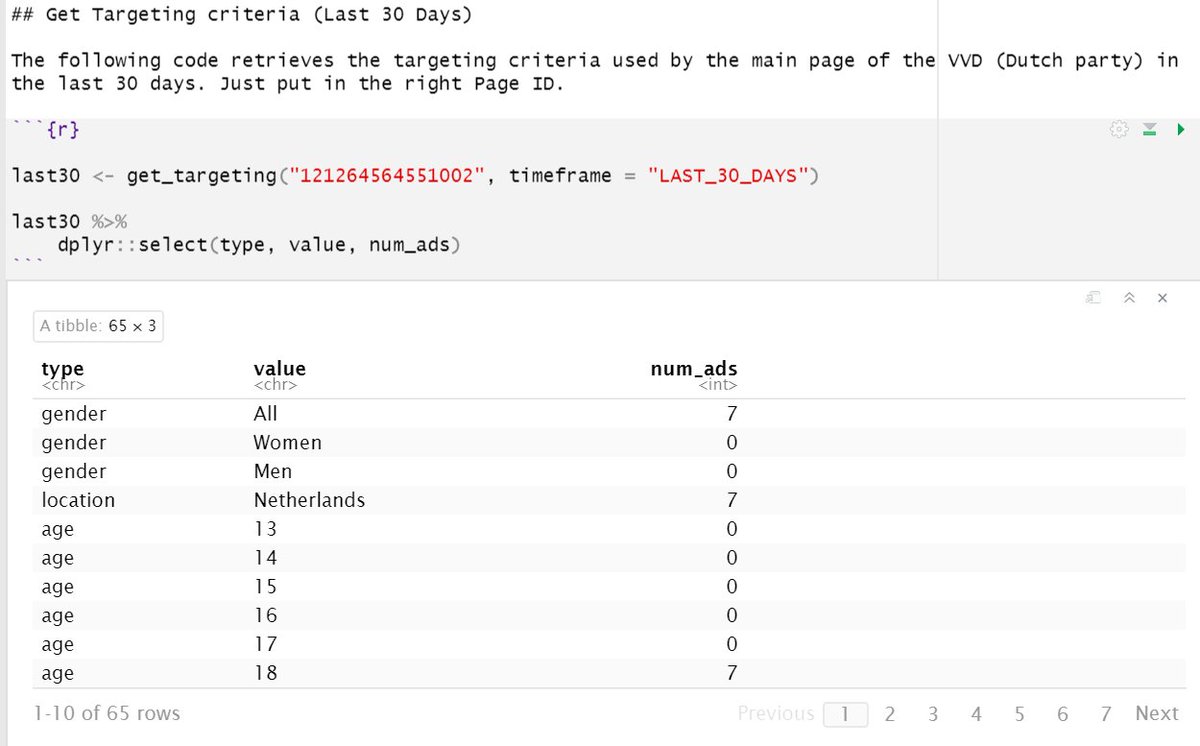Click num_ads value in the Netherlands row
This screenshot has height=746, width=1200.
pyautogui.click(x=732, y=500)
